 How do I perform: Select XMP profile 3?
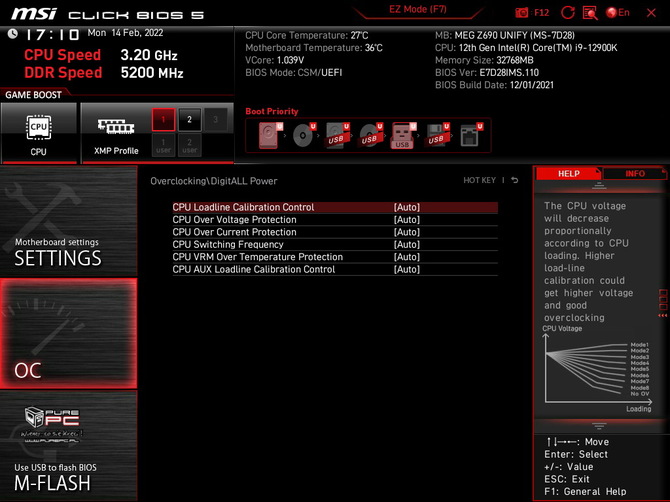click(x=215, y=119)
